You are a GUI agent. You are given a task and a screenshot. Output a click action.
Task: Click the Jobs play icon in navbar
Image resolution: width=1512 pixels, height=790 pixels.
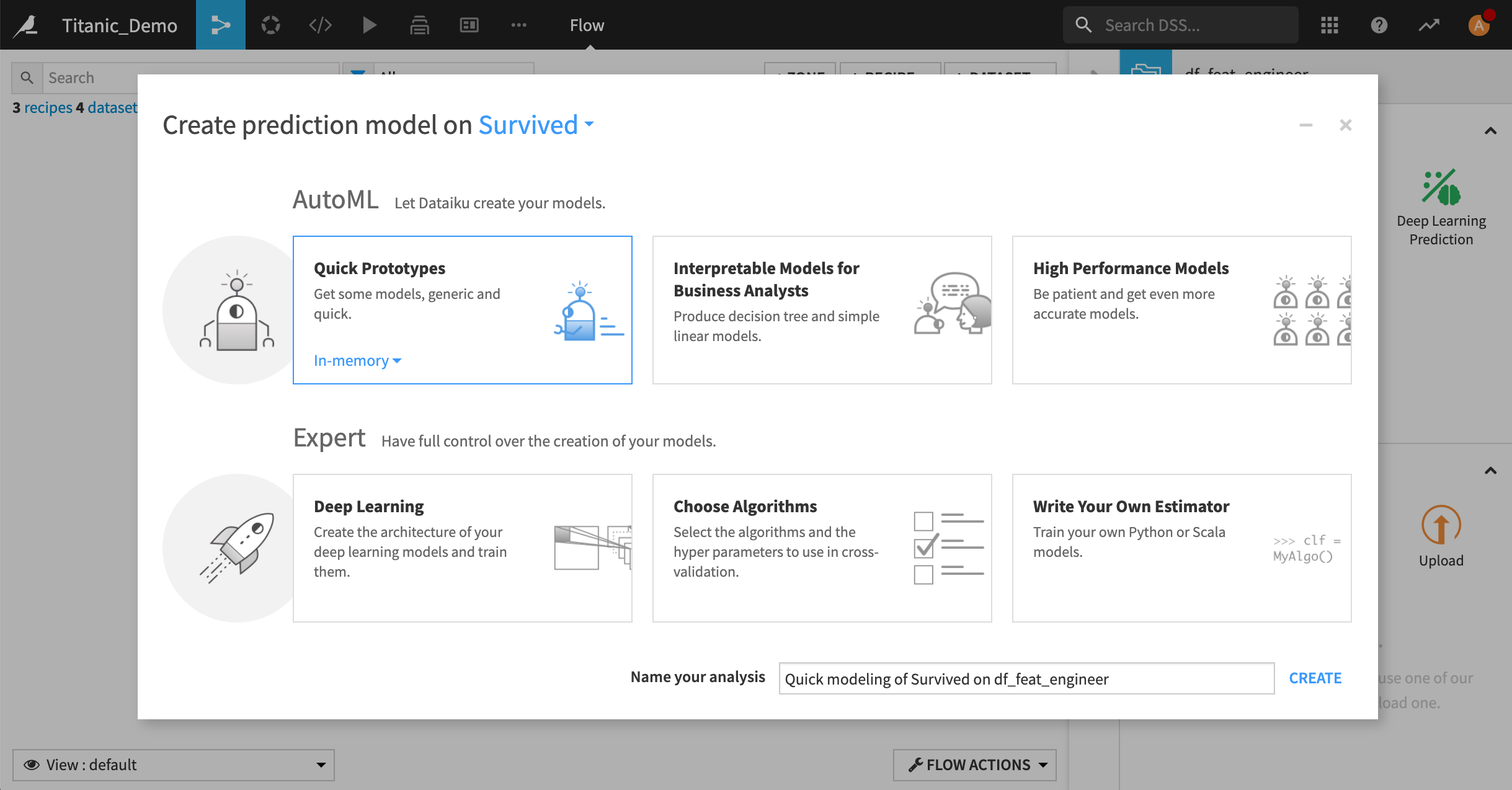click(370, 25)
